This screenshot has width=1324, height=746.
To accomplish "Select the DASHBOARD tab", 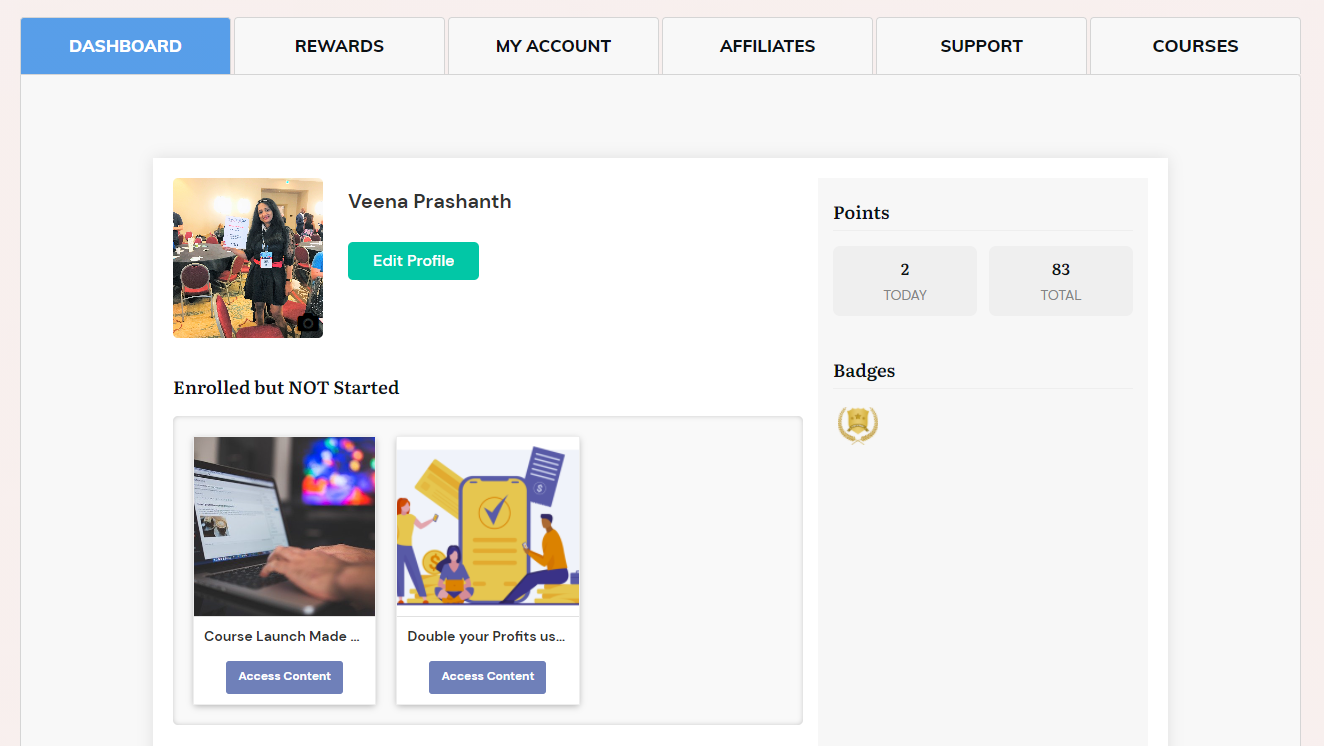I will (125, 45).
